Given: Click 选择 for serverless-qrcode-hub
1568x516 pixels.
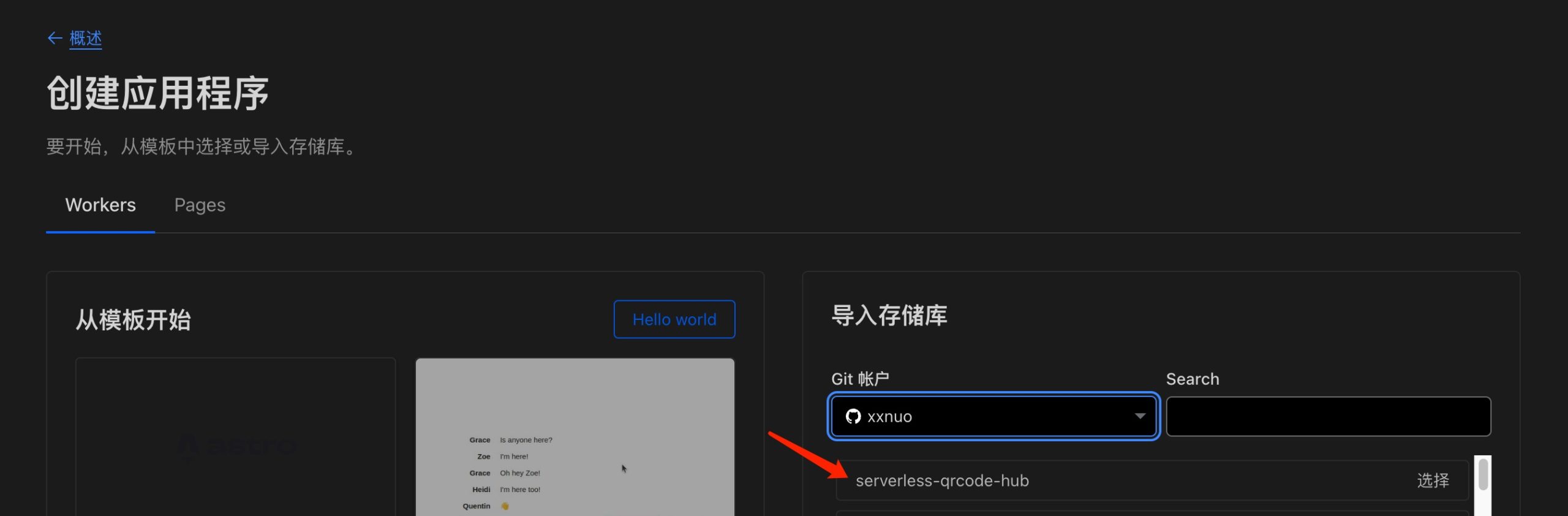Looking at the screenshot, I should (x=1433, y=480).
